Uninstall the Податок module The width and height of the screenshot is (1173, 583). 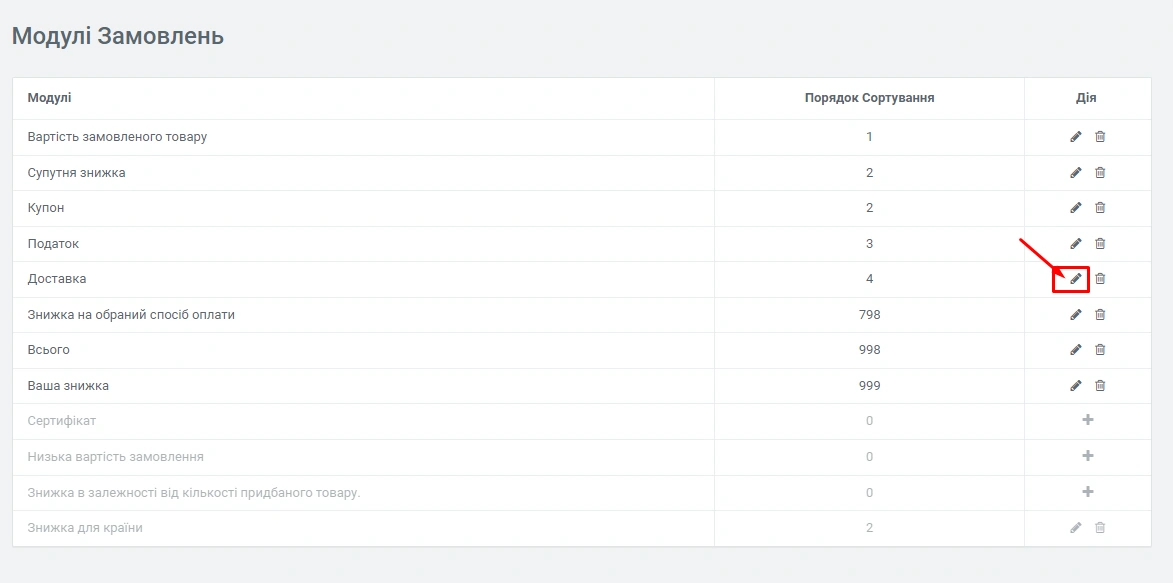(x=1100, y=244)
